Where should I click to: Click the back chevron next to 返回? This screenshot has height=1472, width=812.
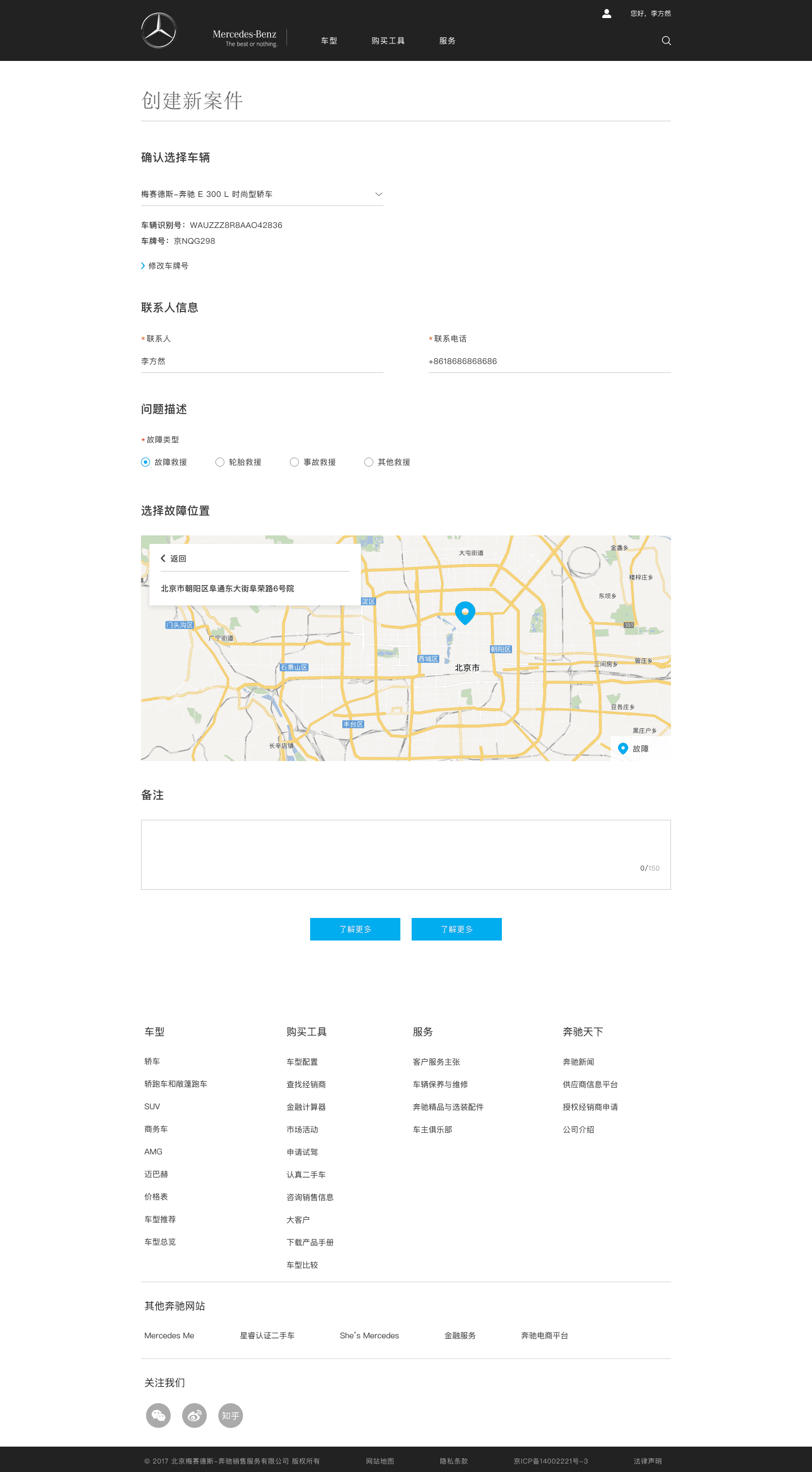[x=163, y=559]
